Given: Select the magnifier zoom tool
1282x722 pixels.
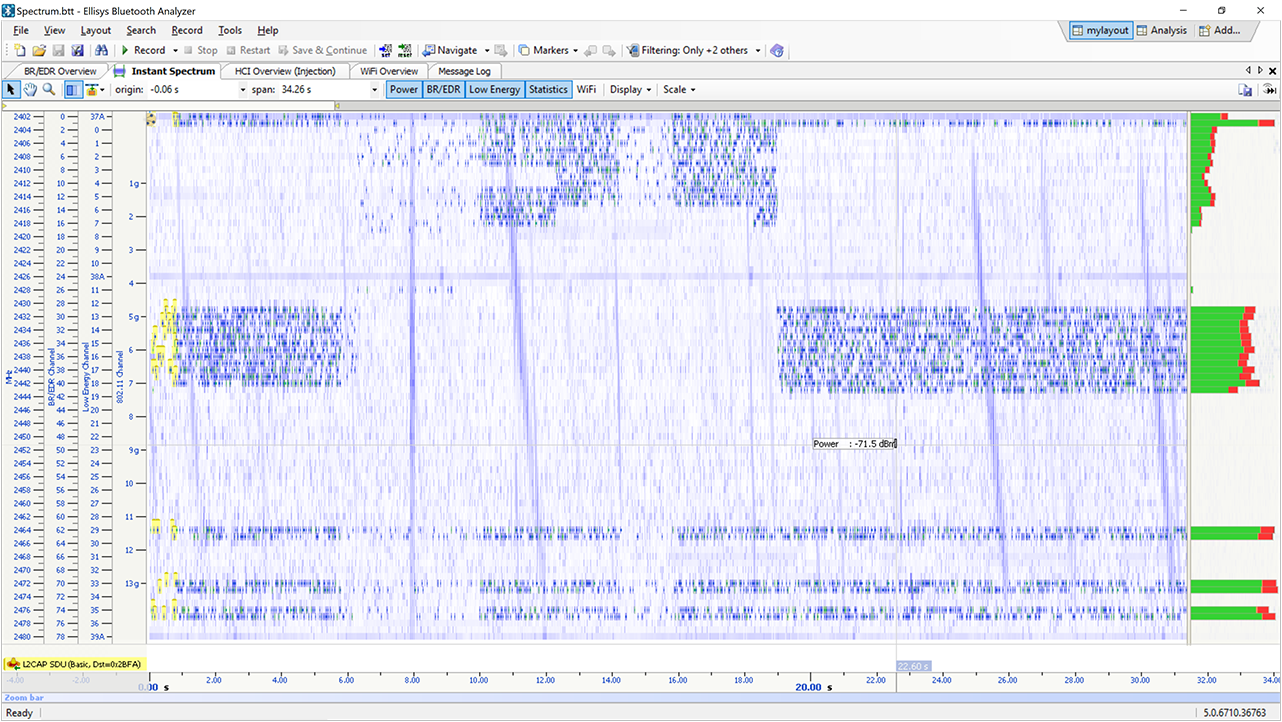Looking at the screenshot, I should pos(48,90).
